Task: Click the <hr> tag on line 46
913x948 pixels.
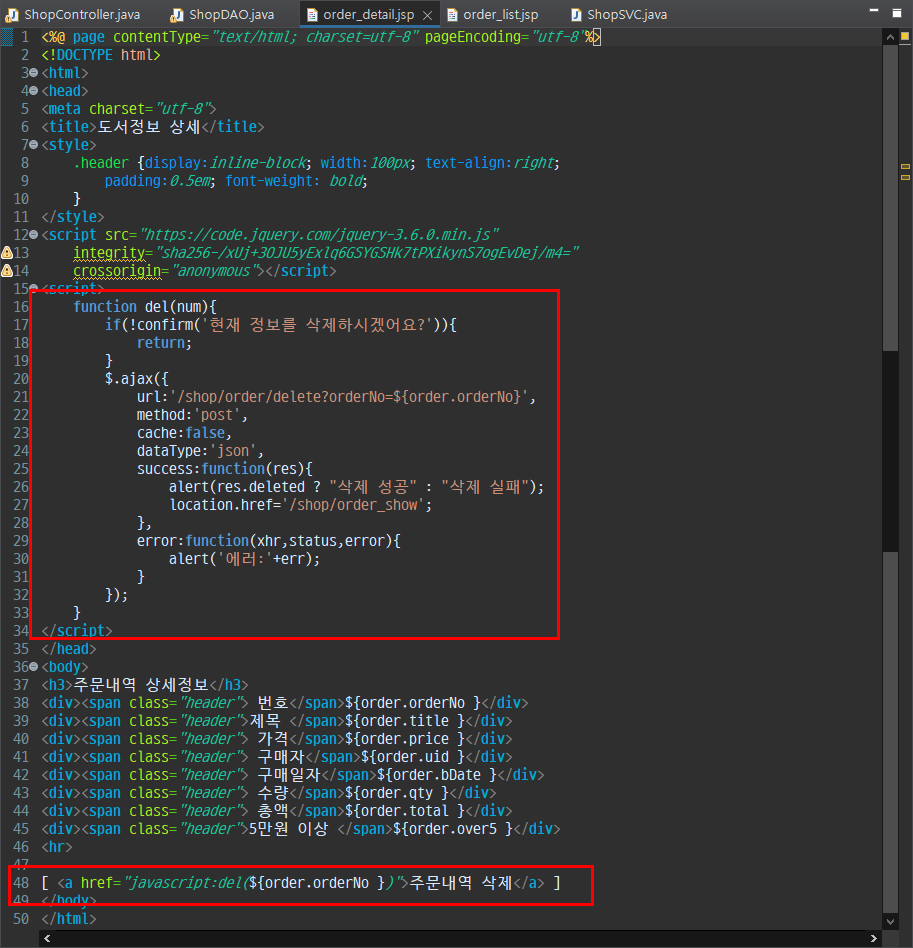Action: (57, 847)
